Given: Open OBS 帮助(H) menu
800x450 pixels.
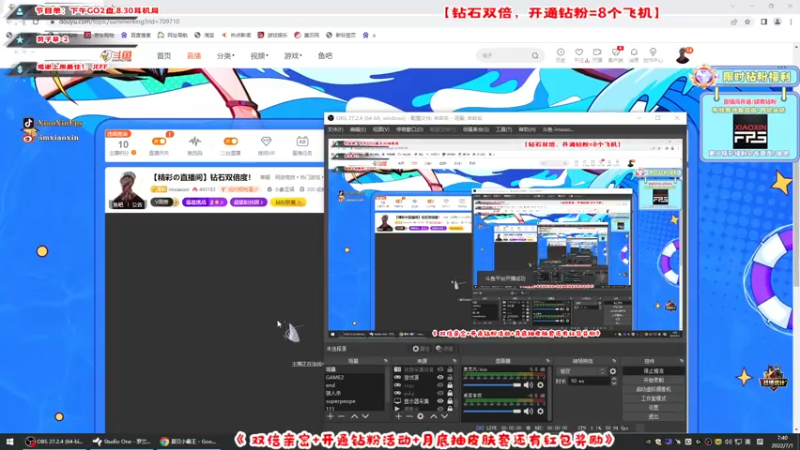Looking at the screenshot, I should tap(527, 130).
